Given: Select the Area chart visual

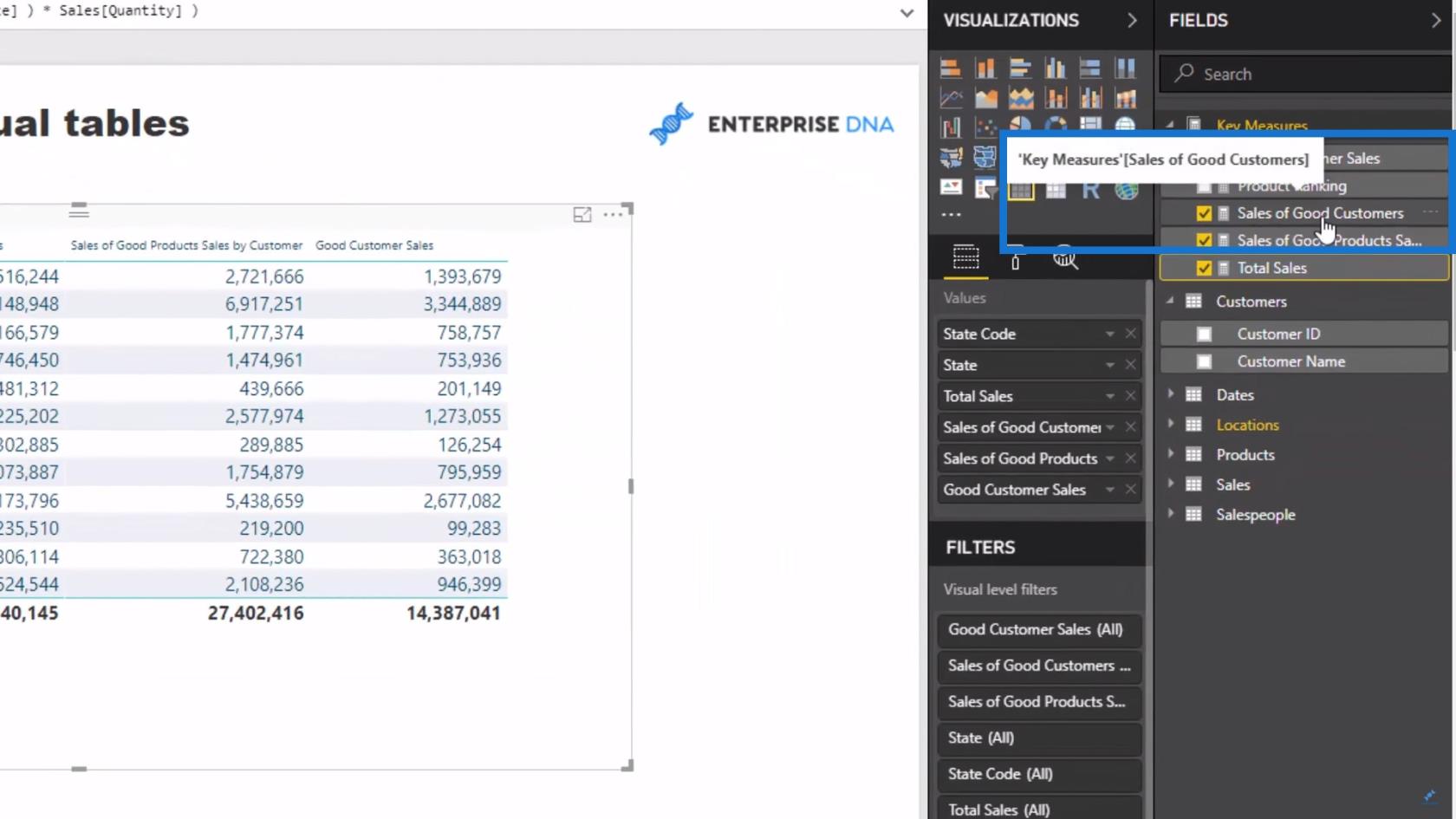Looking at the screenshot, I should [985, 99].
